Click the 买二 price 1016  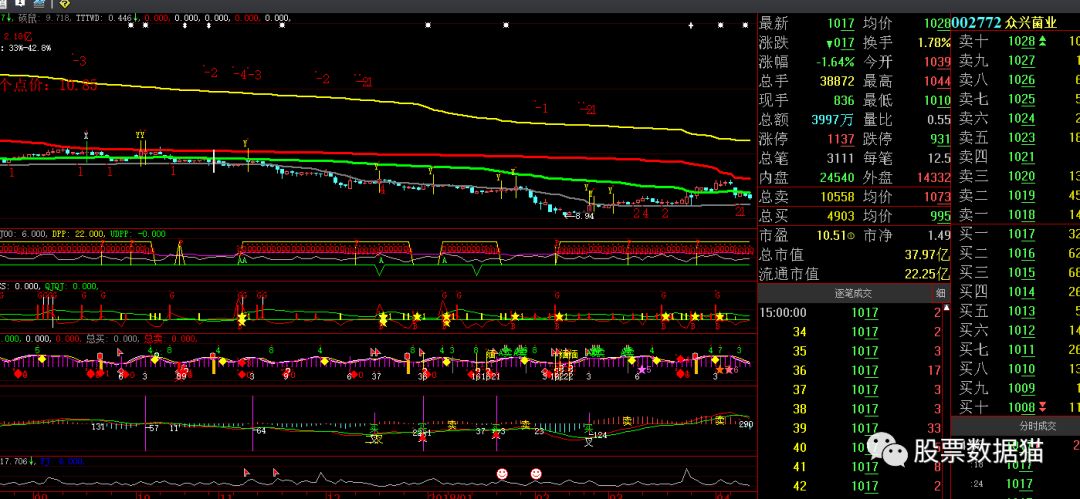[1021, 254]
